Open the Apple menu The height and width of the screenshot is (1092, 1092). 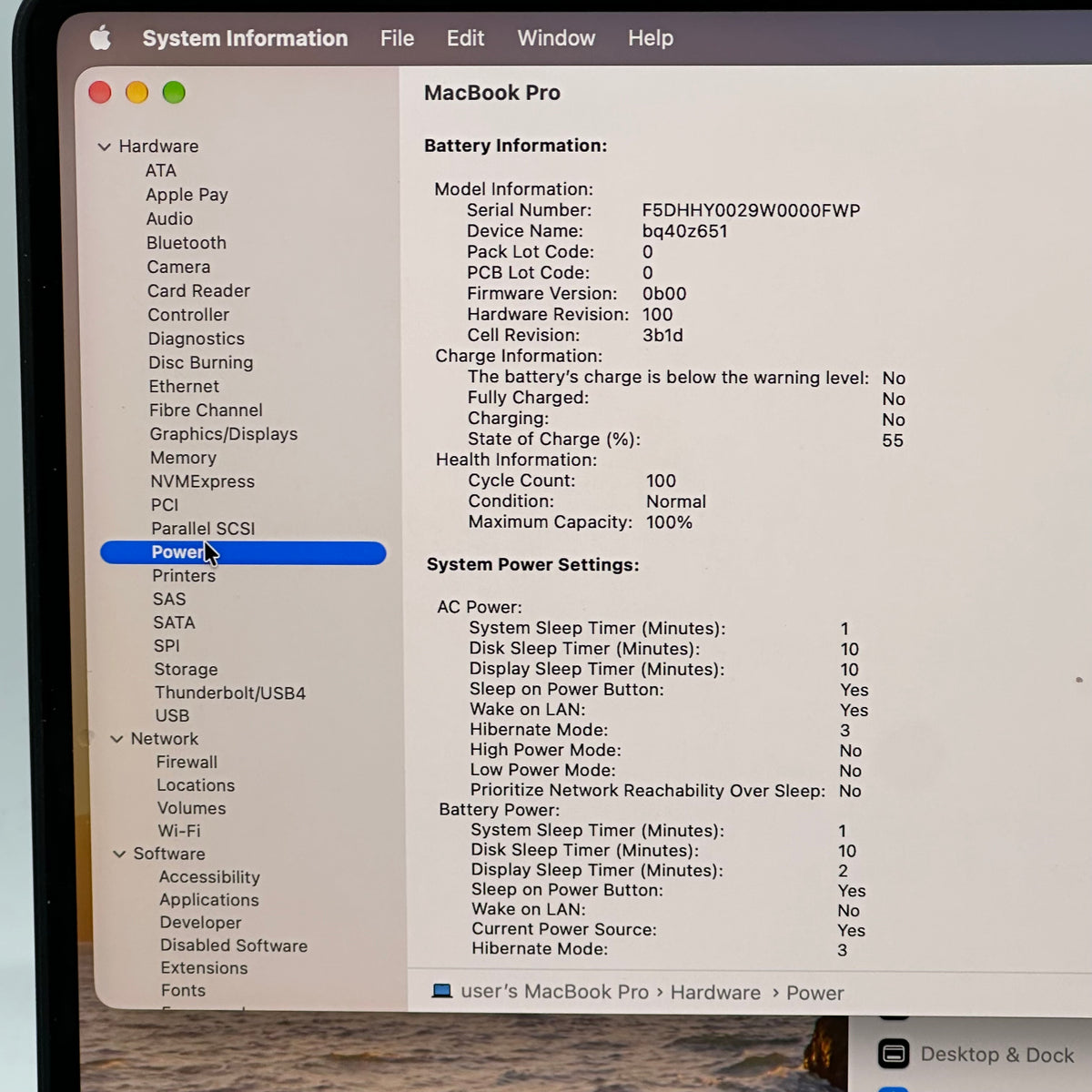100,38
